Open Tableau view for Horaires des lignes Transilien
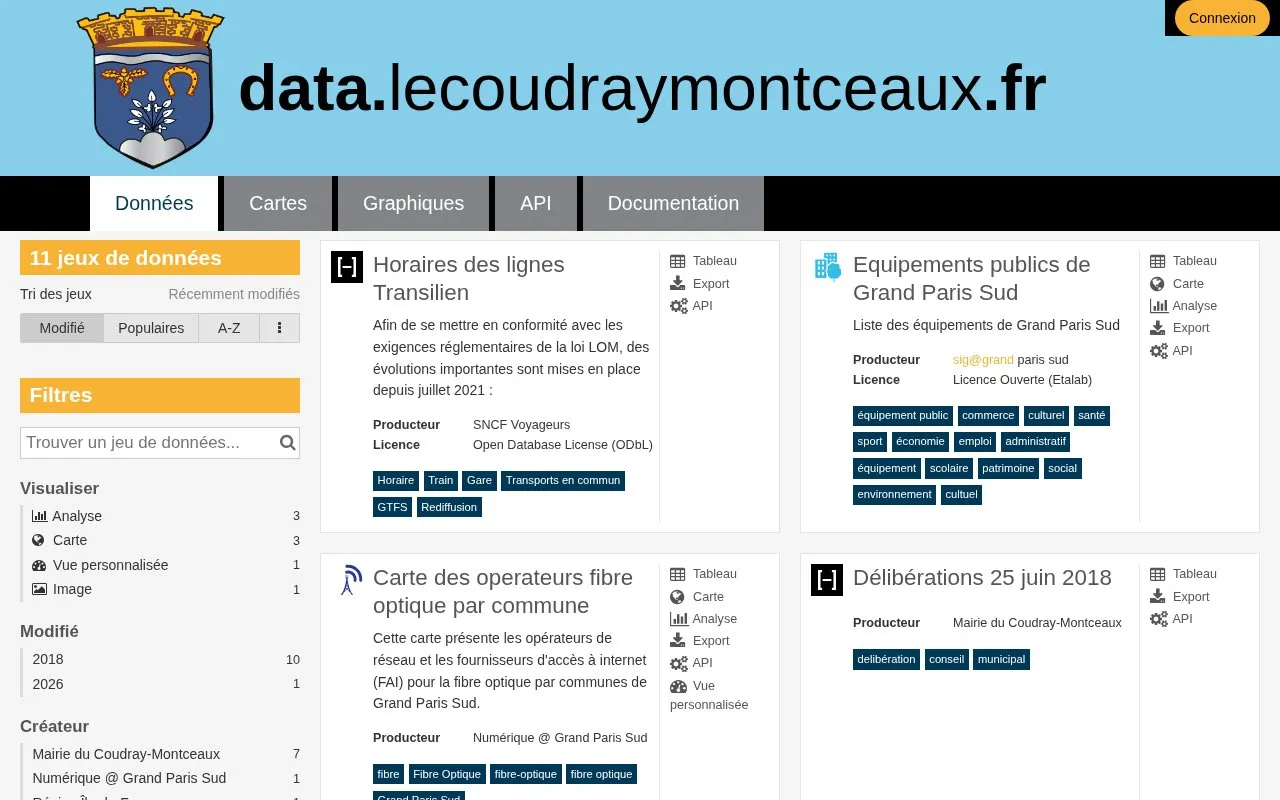The image size is (1280, 800). tap(704, 261)
